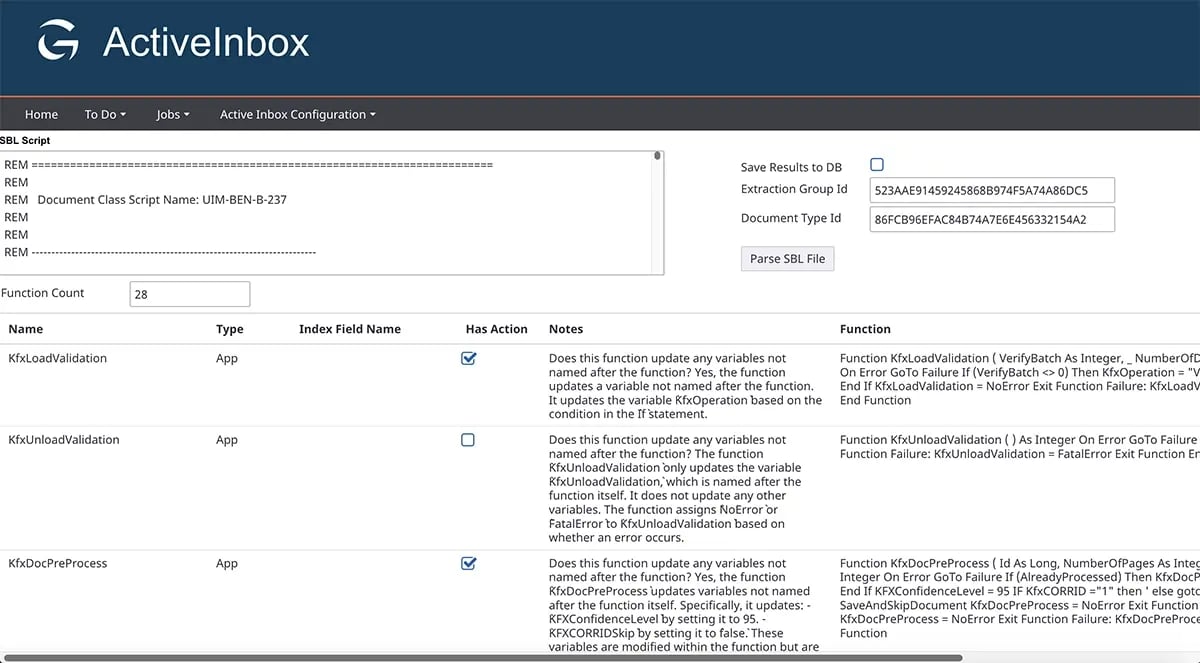Image resolution: width=1200 pixels, height=663 pixels.
Task: Click the ActiveInbox title text
Action: click(x=206, y=42)
